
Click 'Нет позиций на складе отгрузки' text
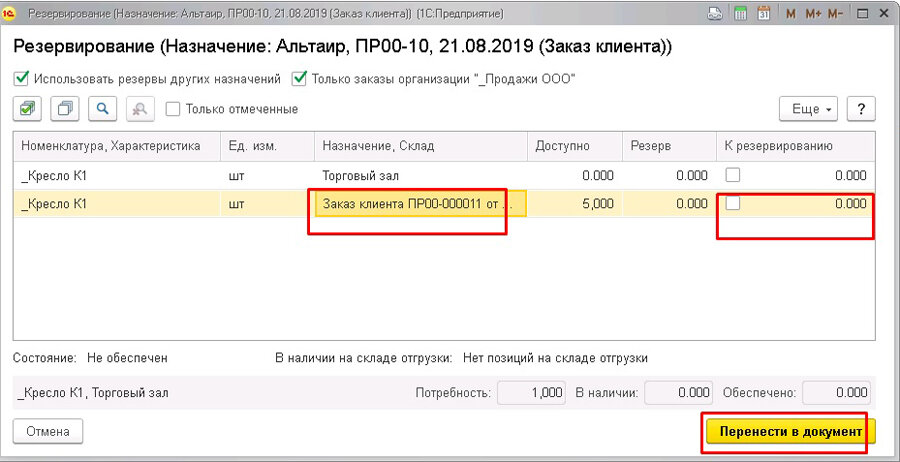click(x=556, y=358)
